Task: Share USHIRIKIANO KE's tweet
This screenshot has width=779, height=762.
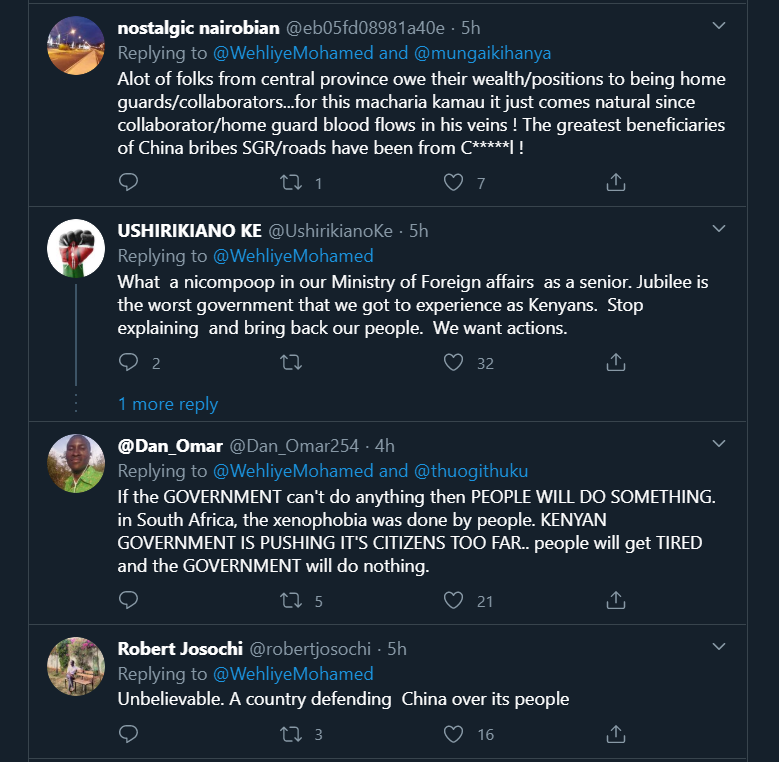Action: coord(617,362)
